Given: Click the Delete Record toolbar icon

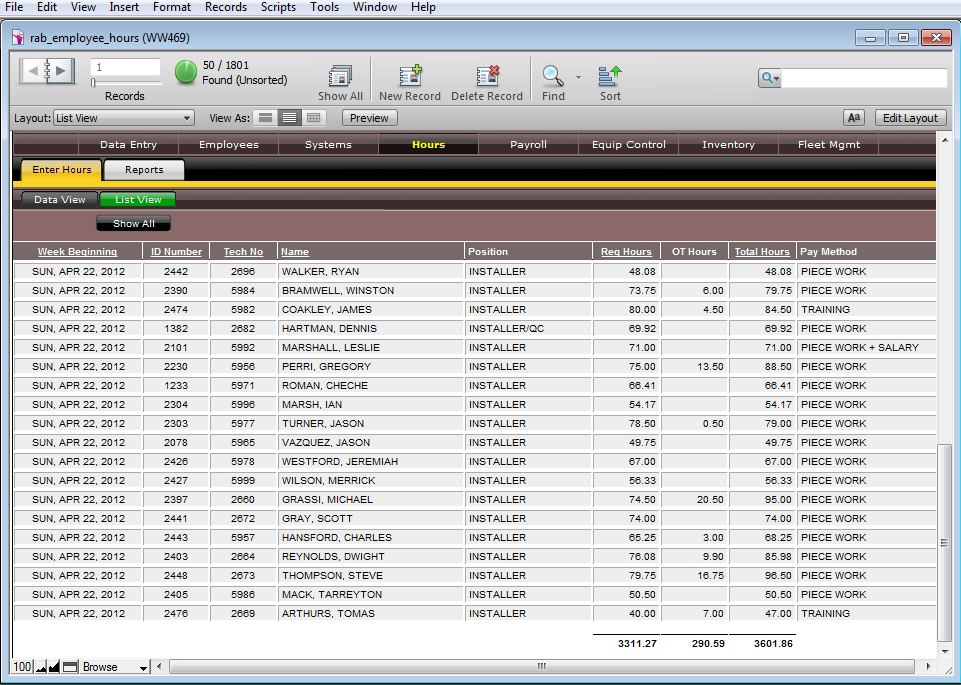Looking at the screenshot, I should coord(487,77).
